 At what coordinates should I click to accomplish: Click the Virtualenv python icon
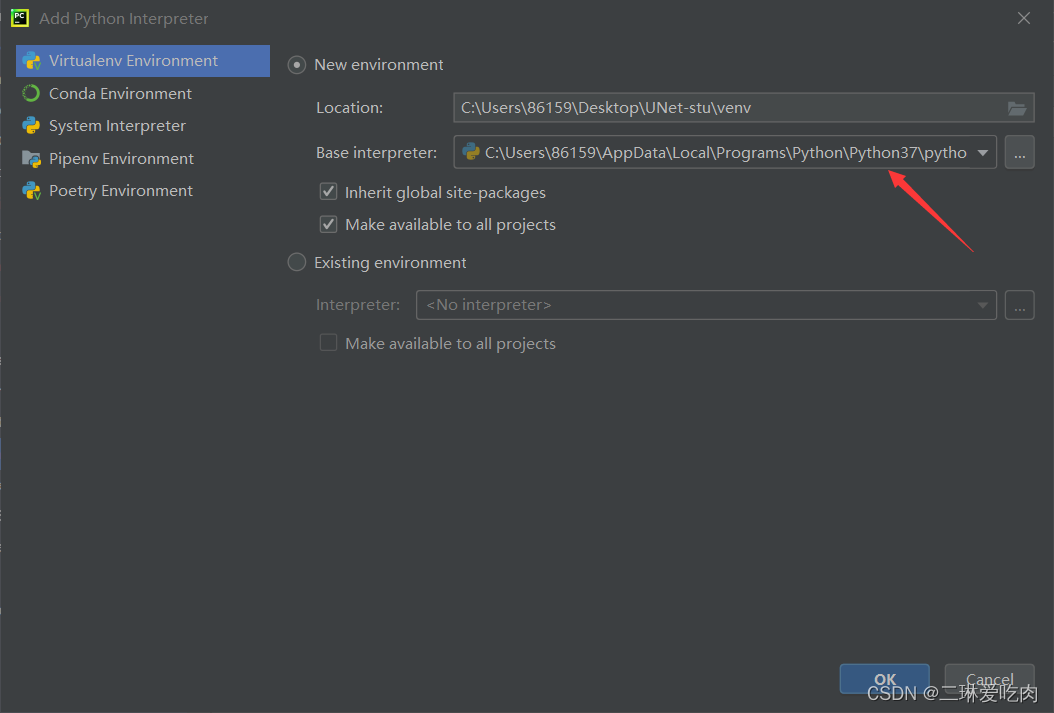[x=31, y=60]
